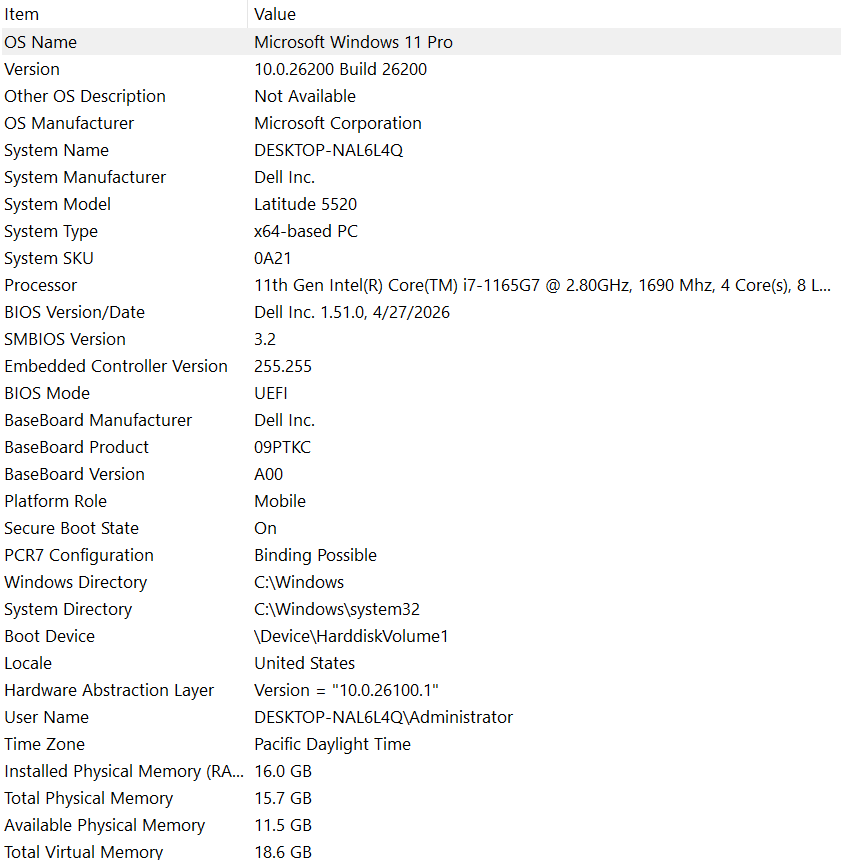
Task: Select the BaseBoard Version row label
Action: [75, 474]
